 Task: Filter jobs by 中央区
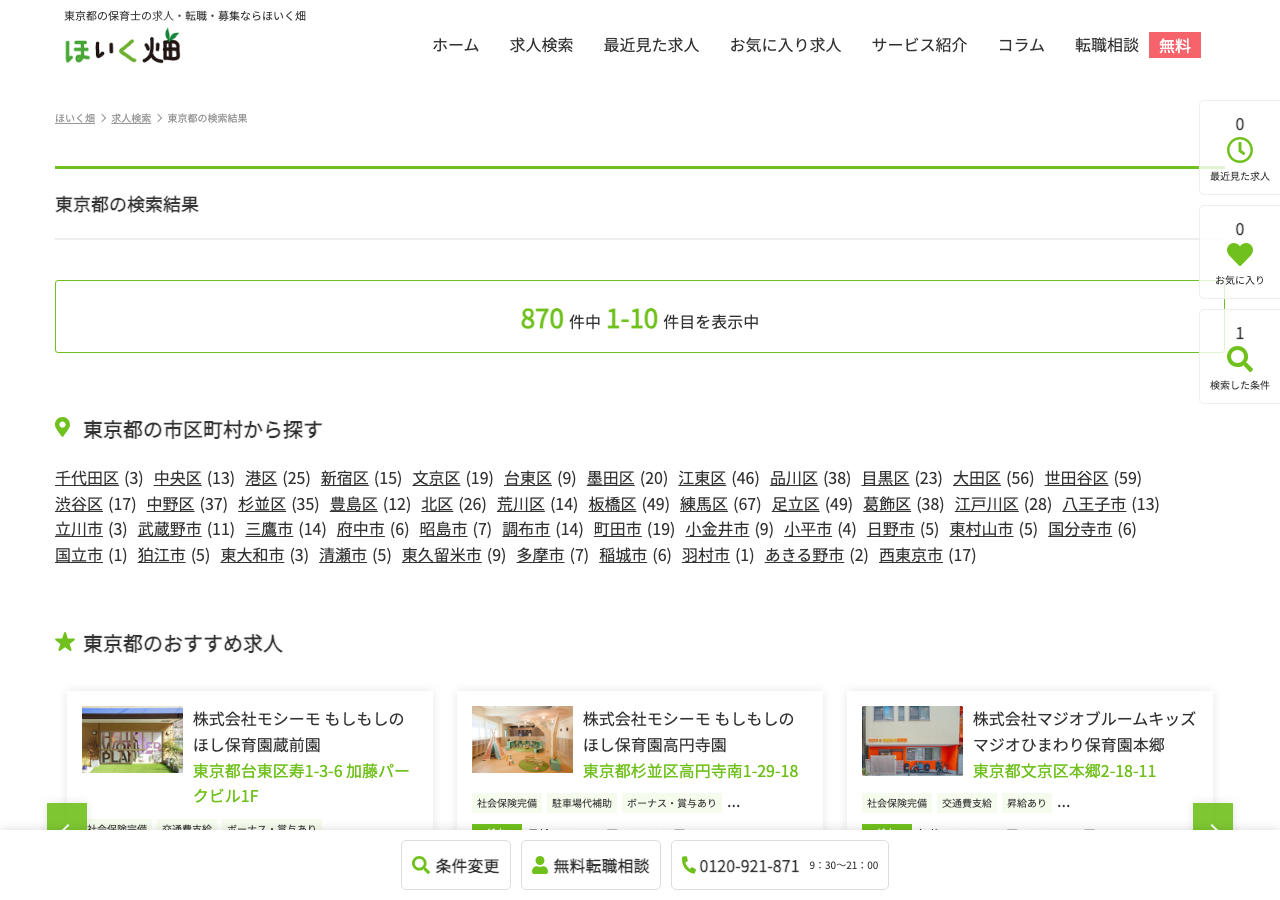[178, 478]
